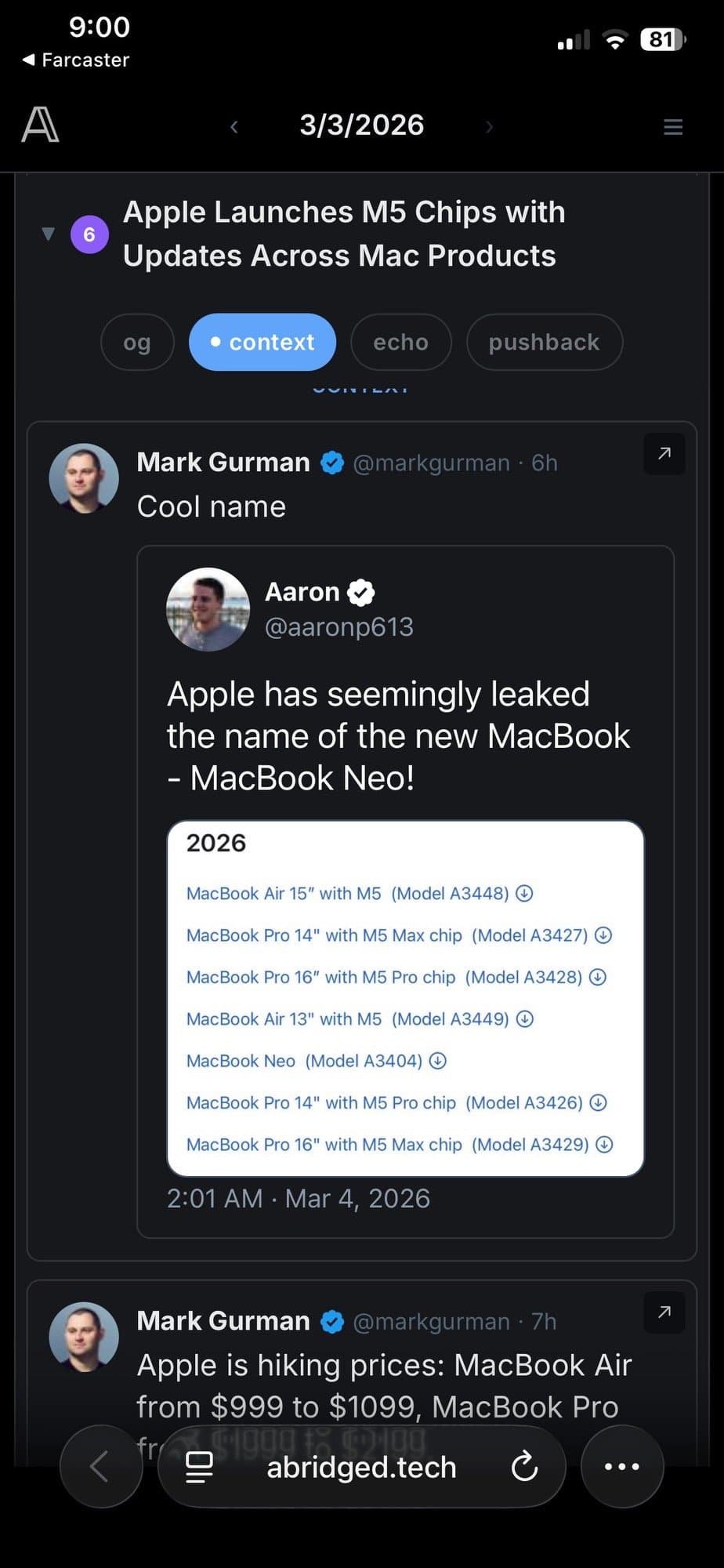
Task: Open the ellipsis options icon bottom right
Action: tap(622, 1466)
